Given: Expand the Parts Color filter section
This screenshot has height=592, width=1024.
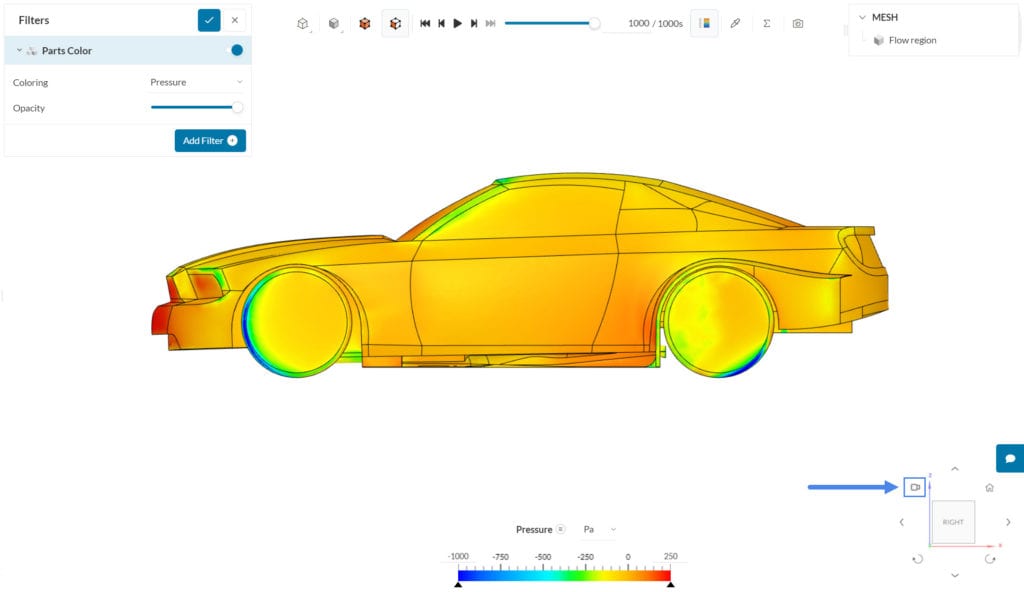Looking at the screenshot, I should point(17,49).
